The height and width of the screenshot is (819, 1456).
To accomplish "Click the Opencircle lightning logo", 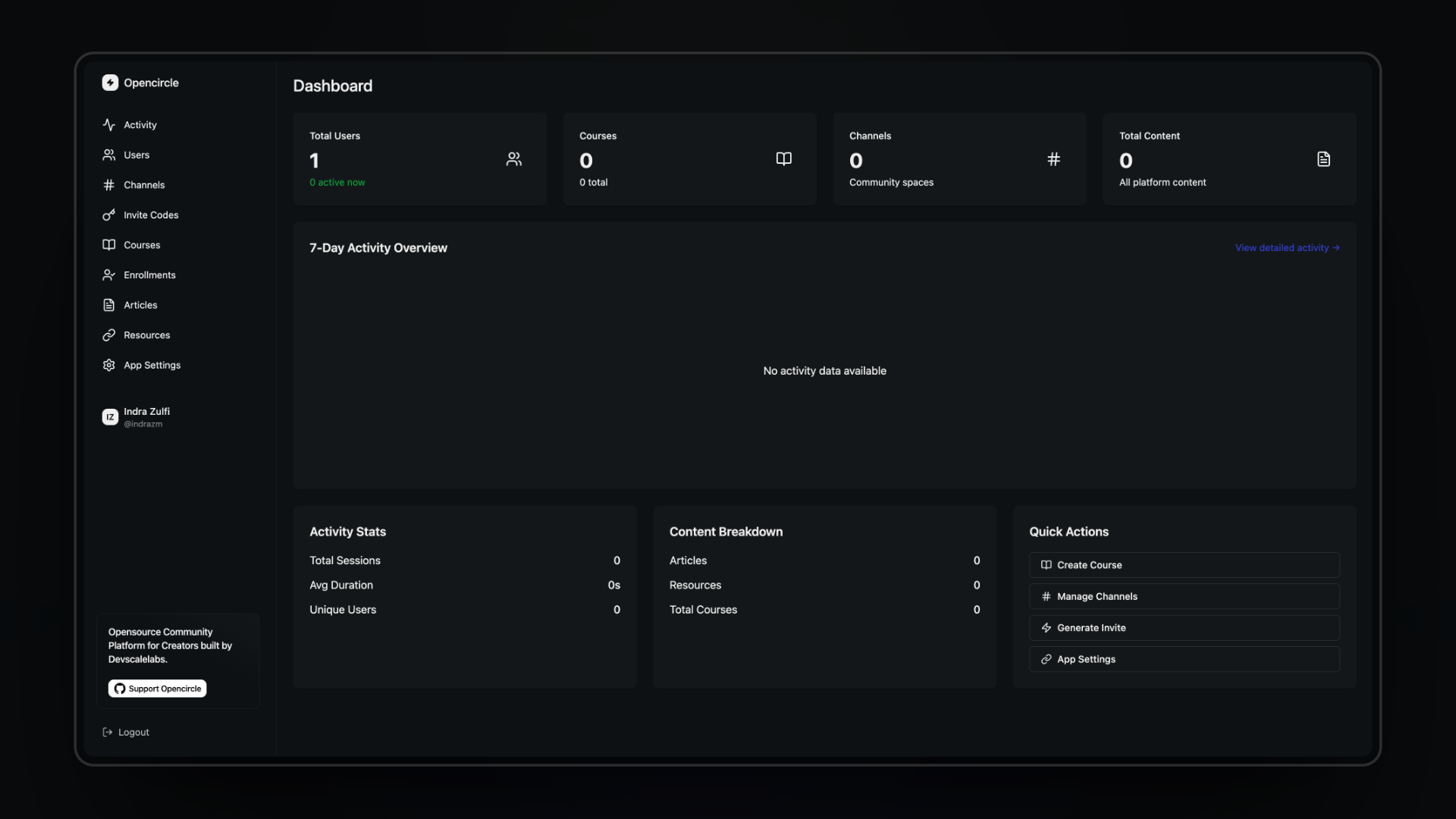I will [x=110, y=82].
